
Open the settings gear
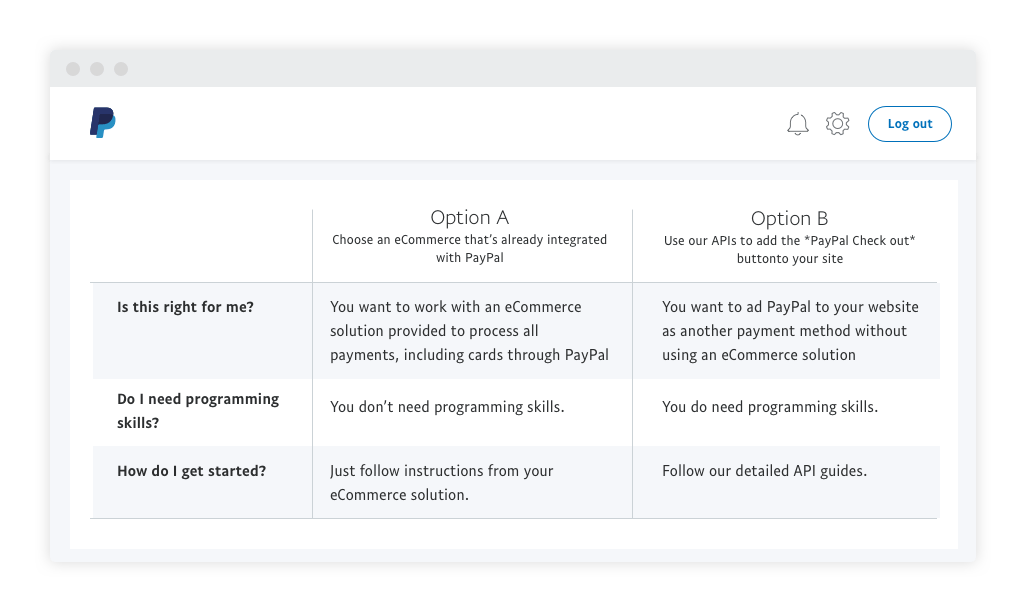[838, 124]
